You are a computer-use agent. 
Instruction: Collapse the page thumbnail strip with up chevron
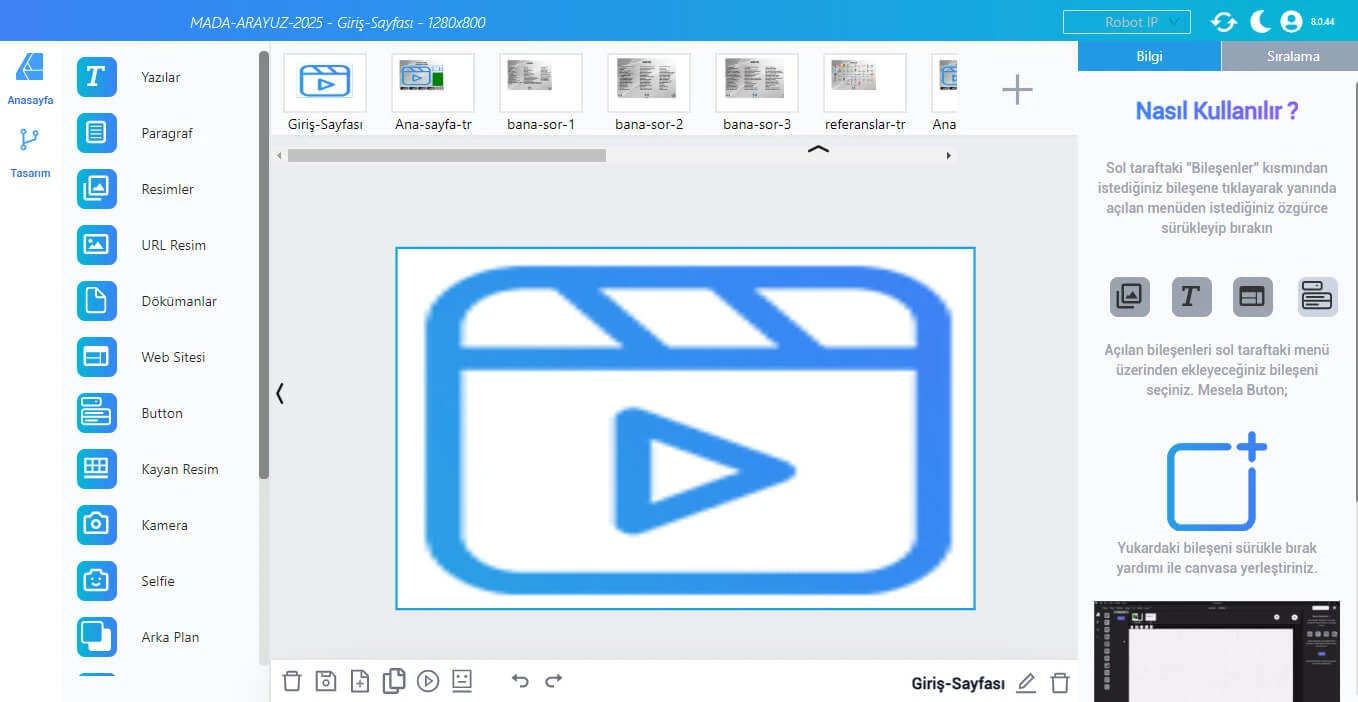click(818, 150)
